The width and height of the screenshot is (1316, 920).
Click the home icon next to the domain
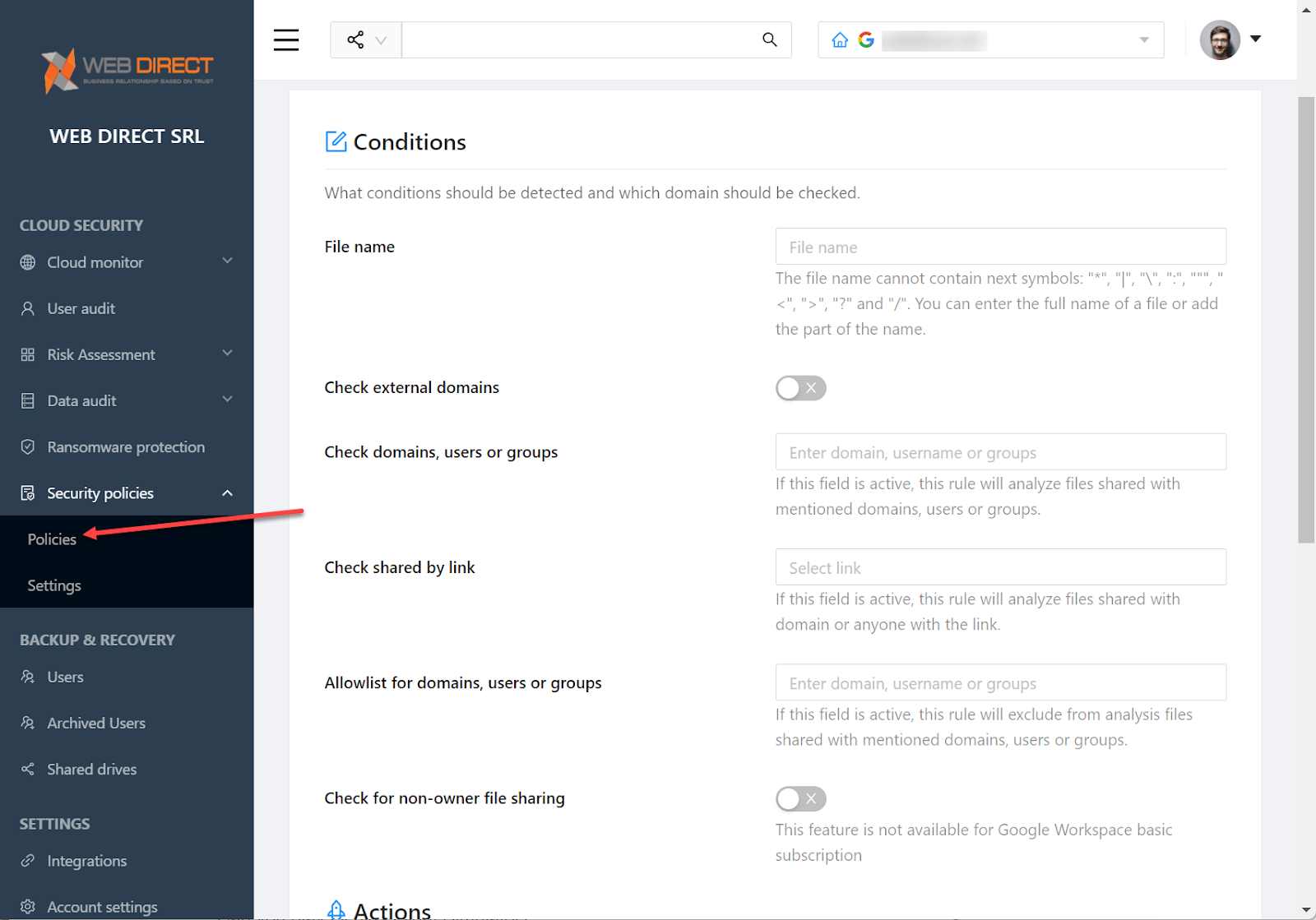pyautogui.click(x=840, y=39)
